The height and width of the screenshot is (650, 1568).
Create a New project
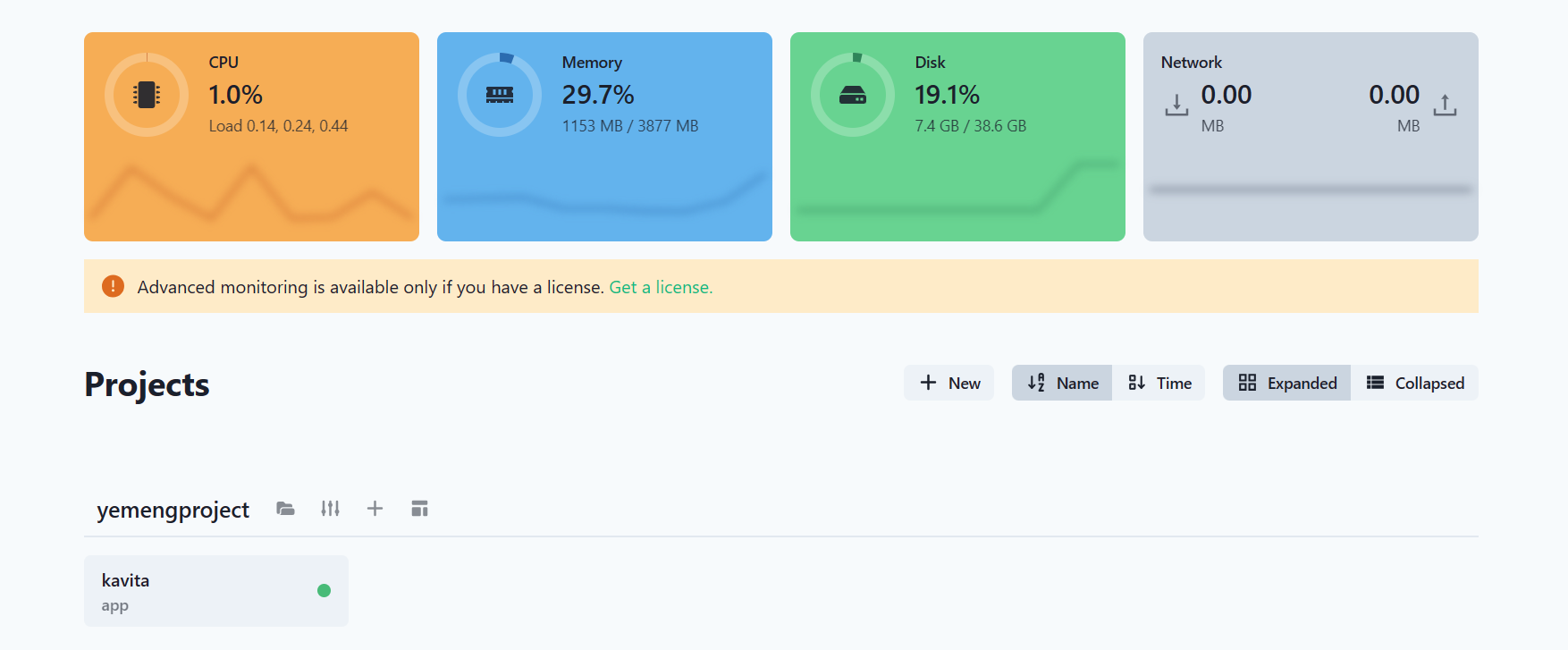pyautogui.click(x=948, y=383)
